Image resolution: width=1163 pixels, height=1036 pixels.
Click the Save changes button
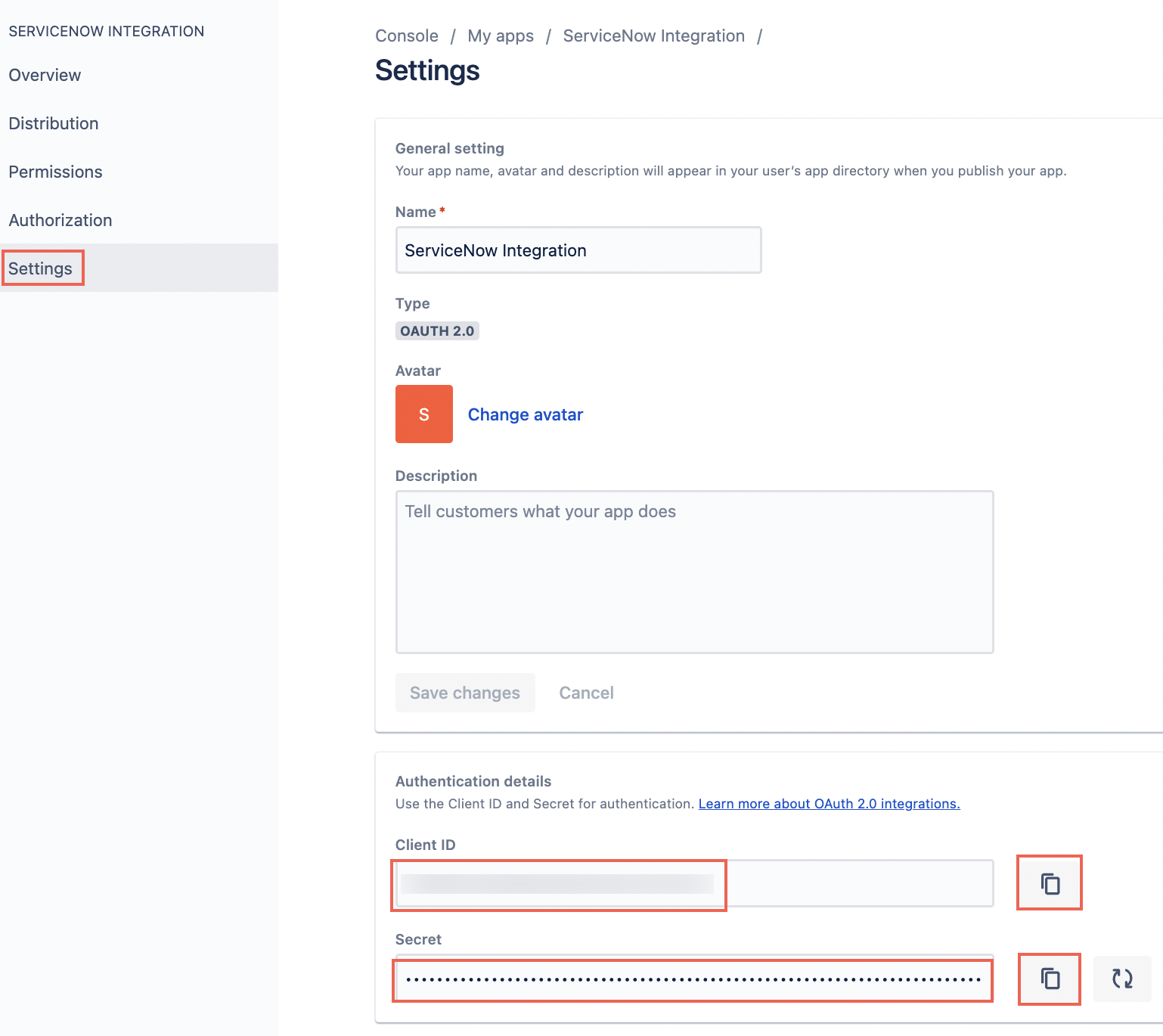[465, 693]
